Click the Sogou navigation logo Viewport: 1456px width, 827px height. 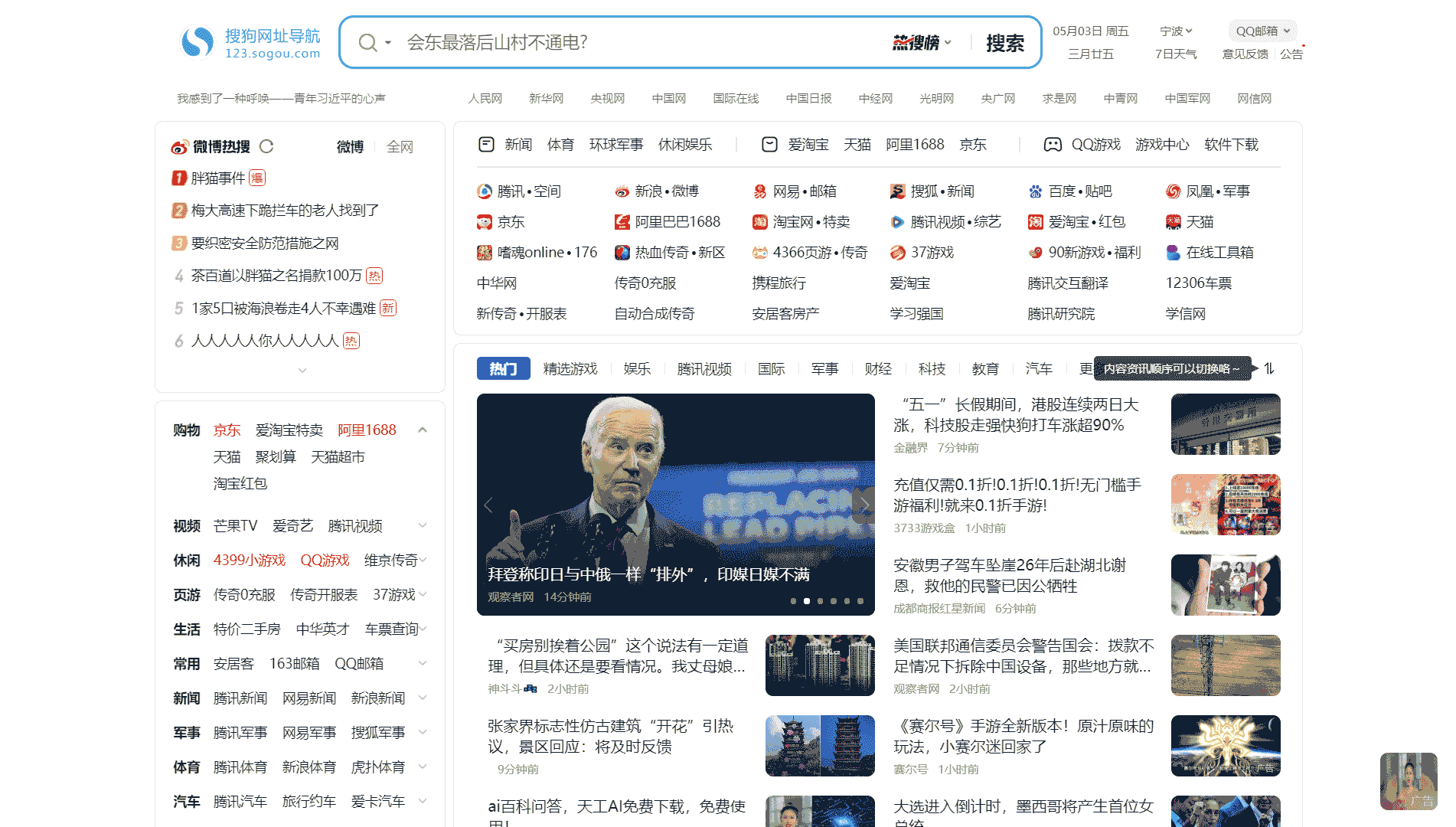tap(250, 43)
